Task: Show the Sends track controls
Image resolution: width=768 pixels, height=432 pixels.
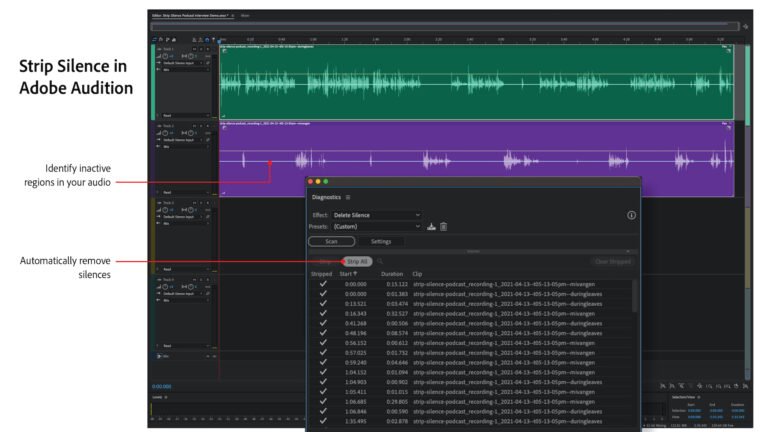Action: [168, 39]
